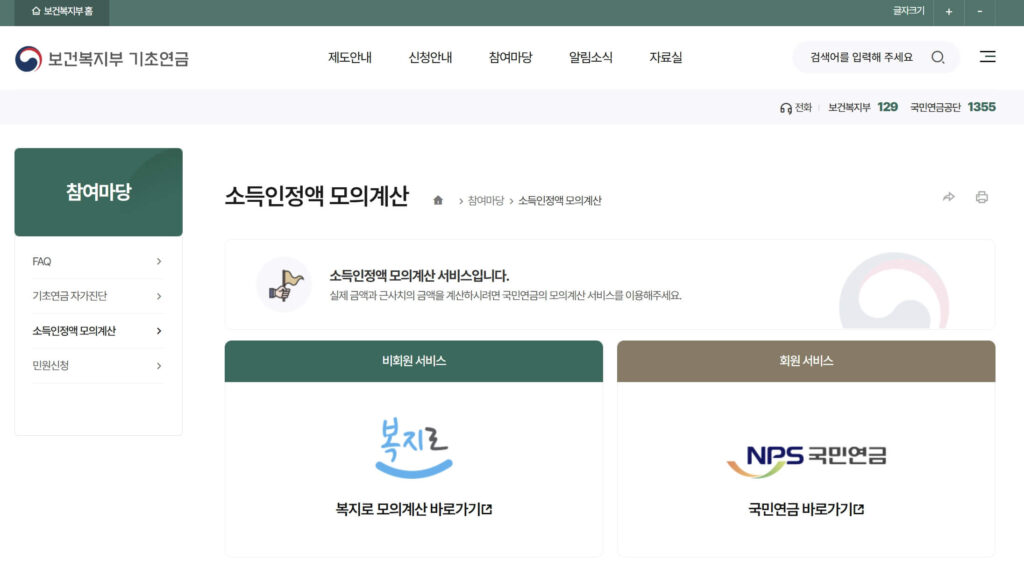Select the 비회원 서비스 tab header
The image size is (1024, 582).
[x=412, y=361]
